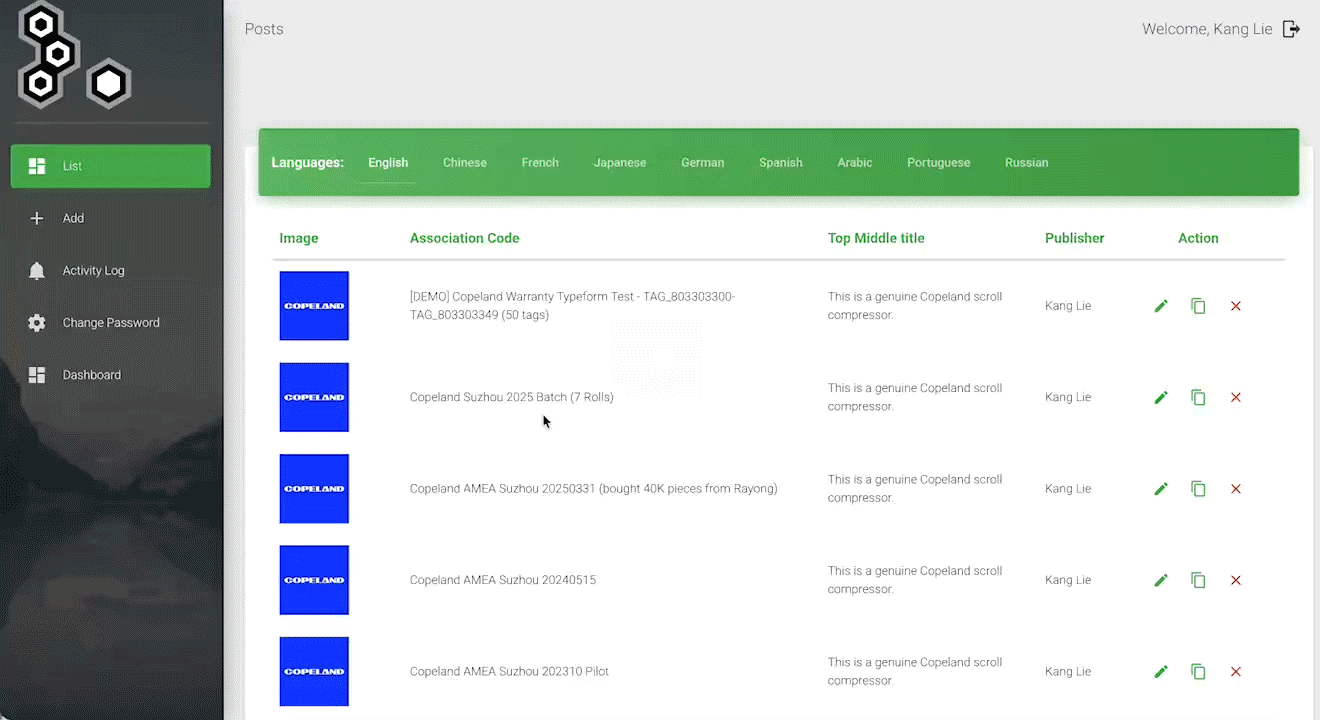Click the plus icon beside Add
1320x720 pixels.
pyautogui.click(x=37, y=218)
